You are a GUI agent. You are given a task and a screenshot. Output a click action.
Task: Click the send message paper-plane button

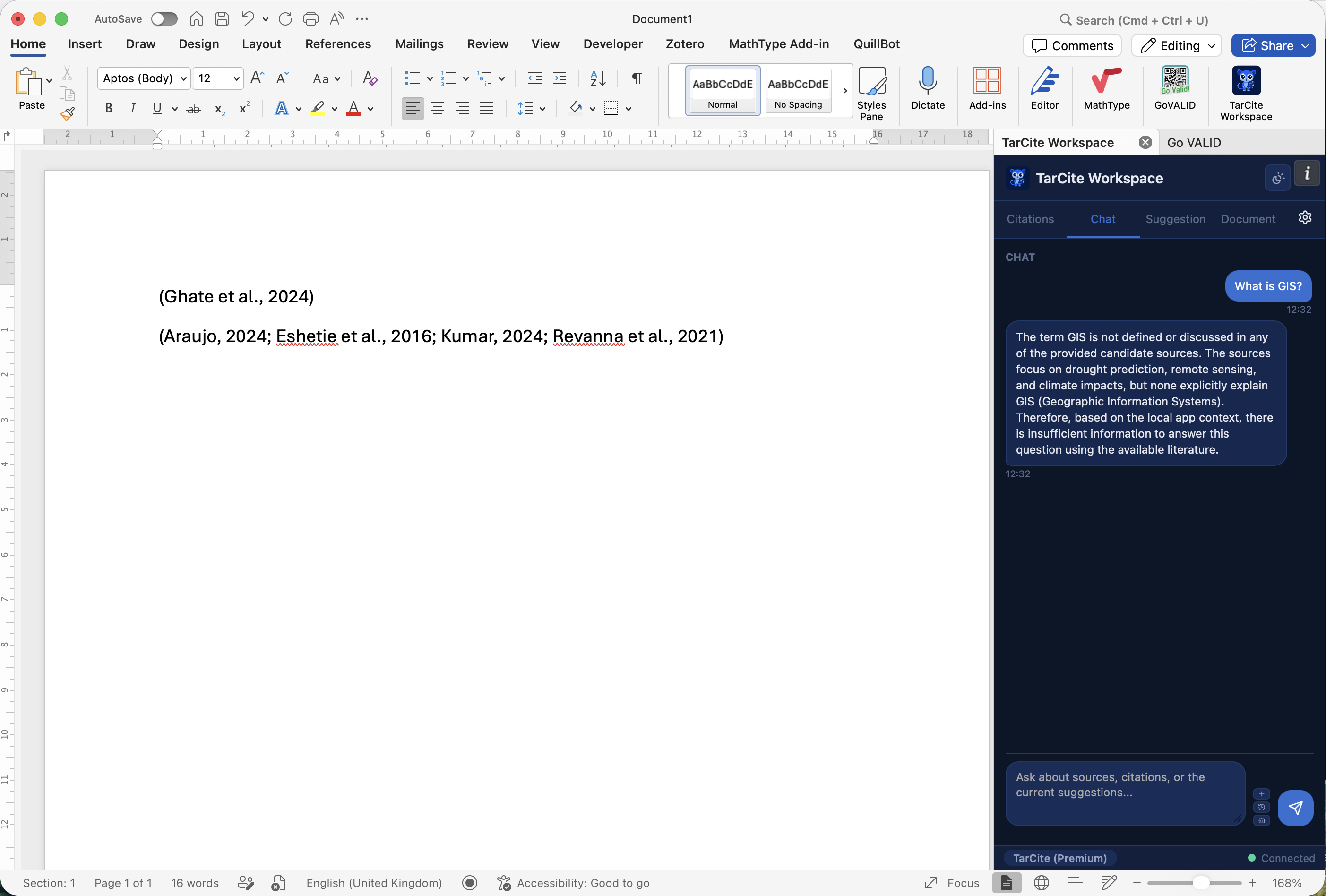point(1295,808)
